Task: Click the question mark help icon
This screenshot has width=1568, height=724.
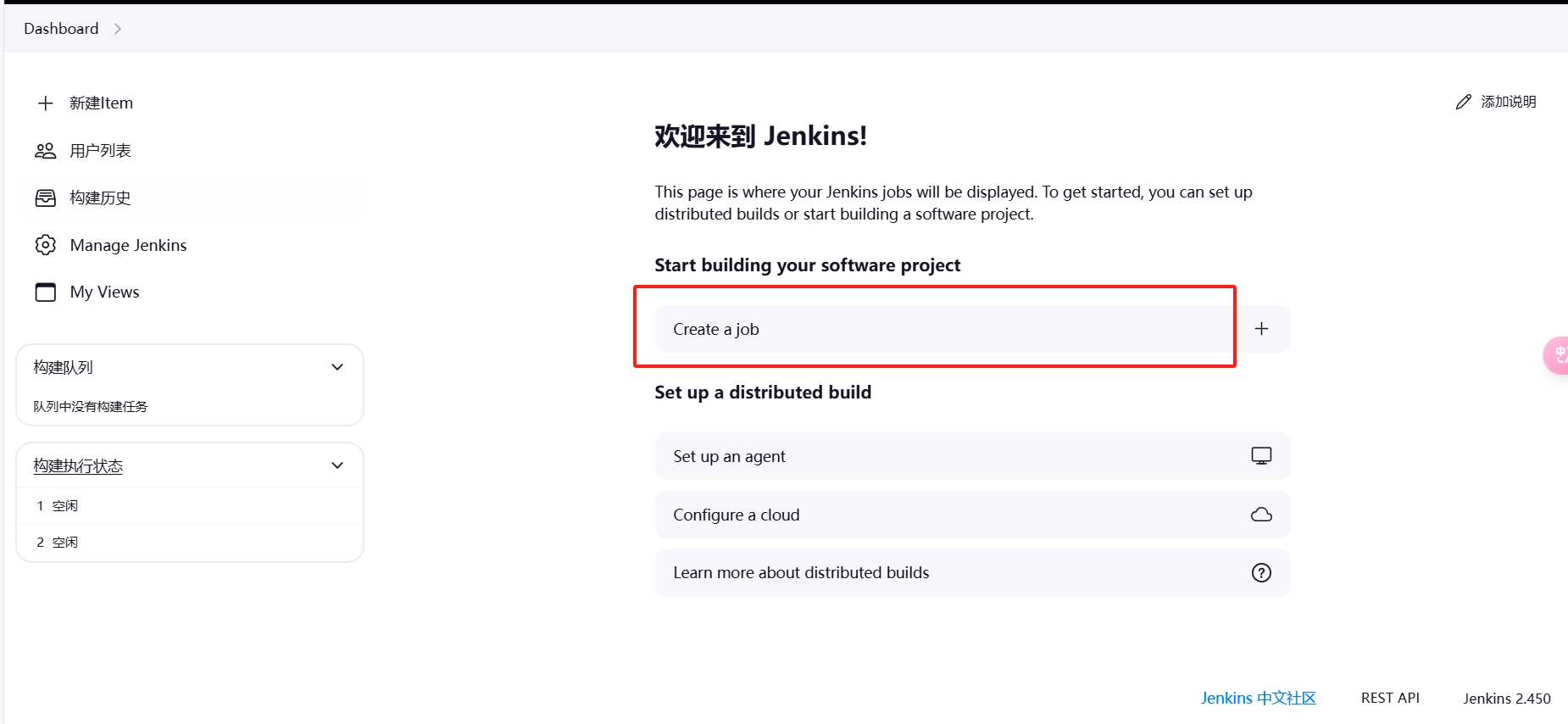Action: coord(1262,573)
